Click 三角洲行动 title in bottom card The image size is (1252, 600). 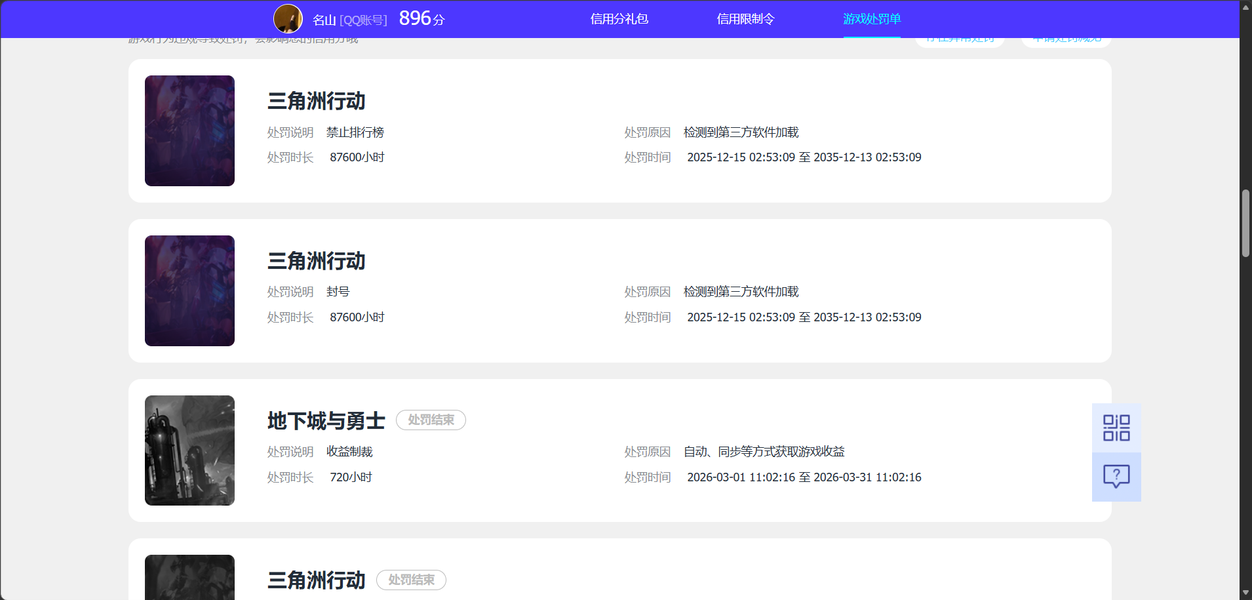(x=316, y=581)
